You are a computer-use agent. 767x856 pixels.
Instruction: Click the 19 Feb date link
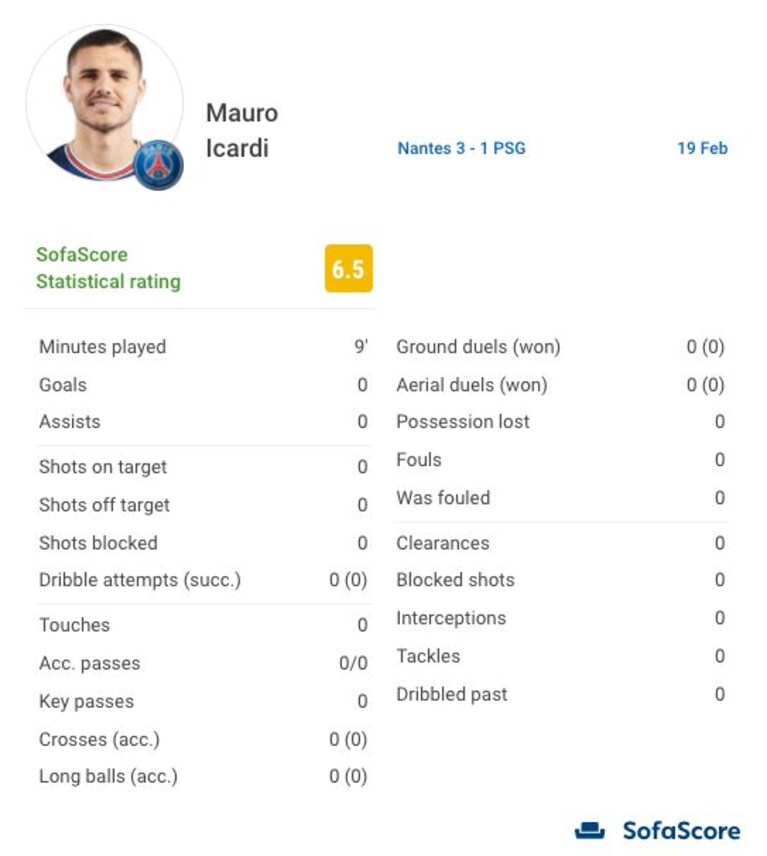tap(702, 148)
